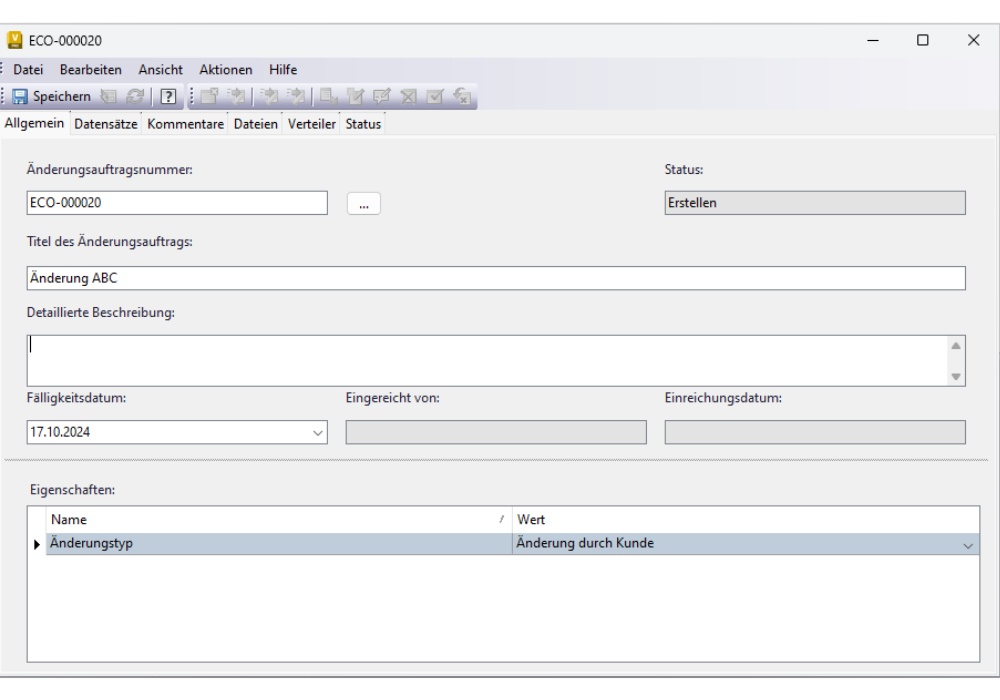
Task: Click the greyed icon right after Speichern
Action: (111, 97)
